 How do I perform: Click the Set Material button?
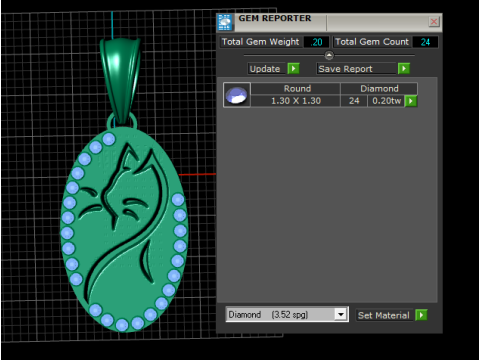point(384,315)
